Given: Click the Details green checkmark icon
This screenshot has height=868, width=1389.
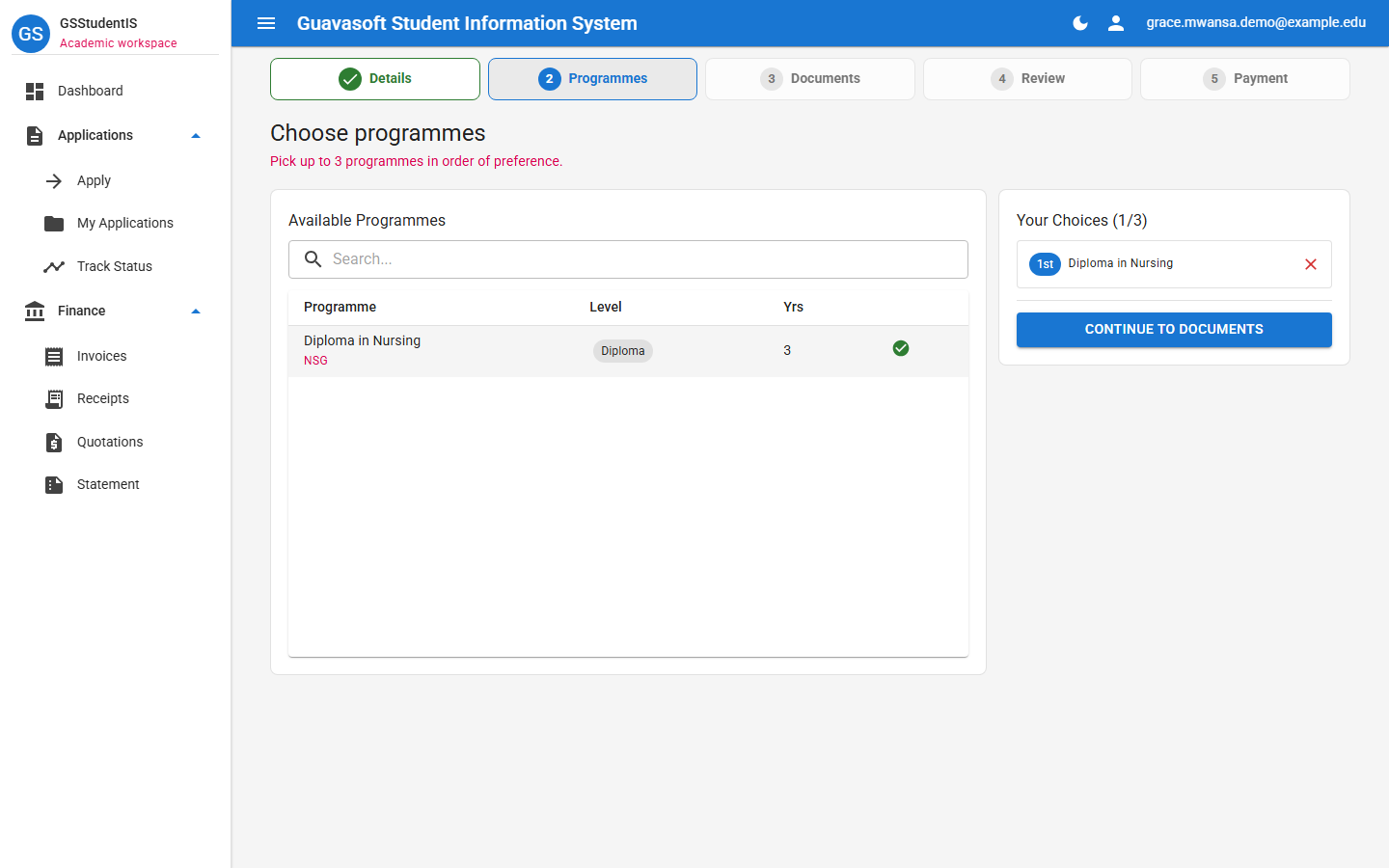Looking at the screenshot, I should (350, 79).
